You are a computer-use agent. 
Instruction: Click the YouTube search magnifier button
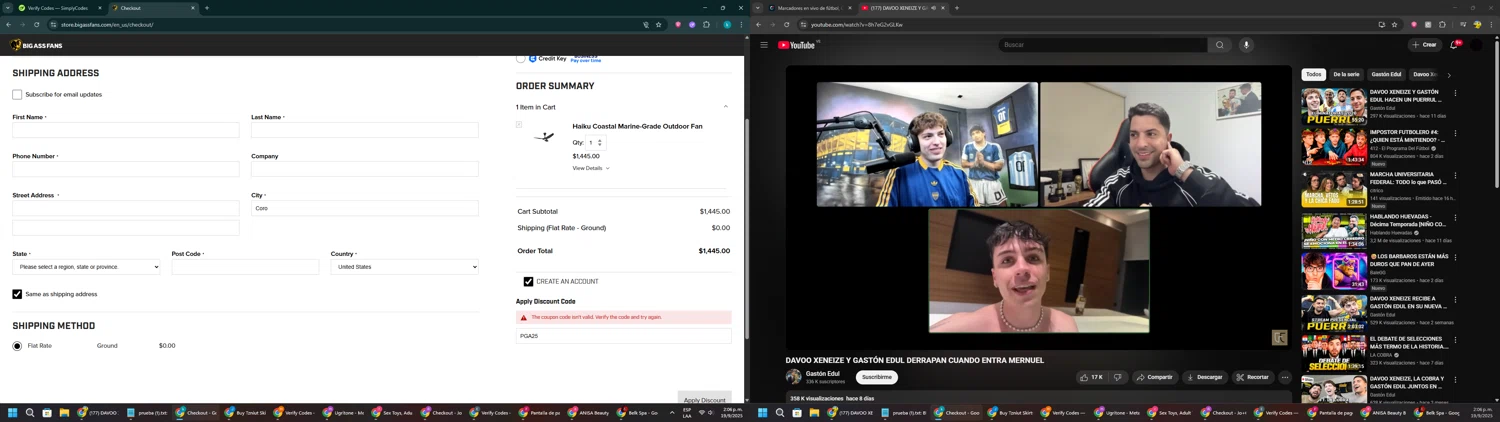pyautogui.click(x=1219, y=45)
